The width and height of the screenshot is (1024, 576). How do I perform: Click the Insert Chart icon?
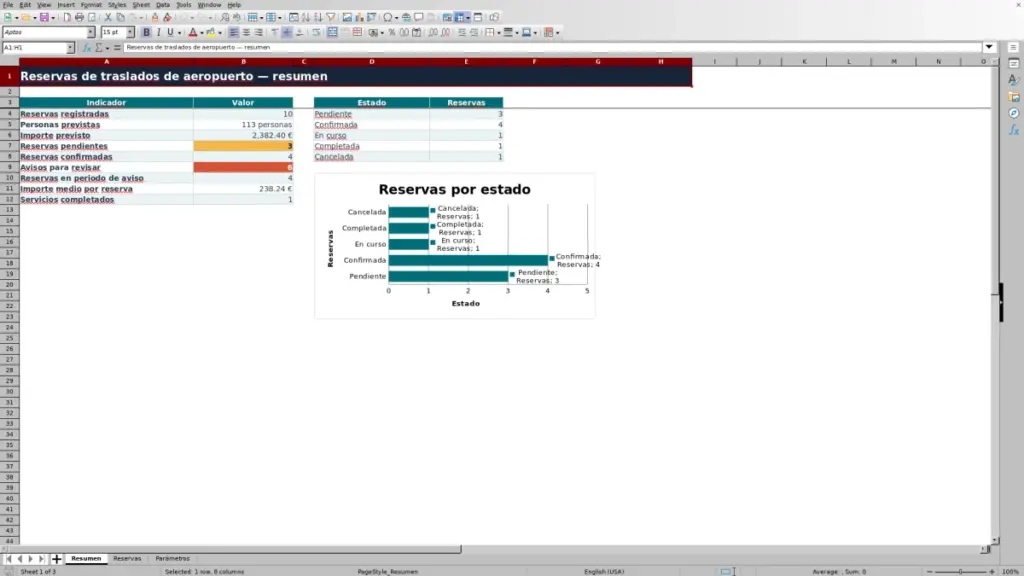point(359,18)
